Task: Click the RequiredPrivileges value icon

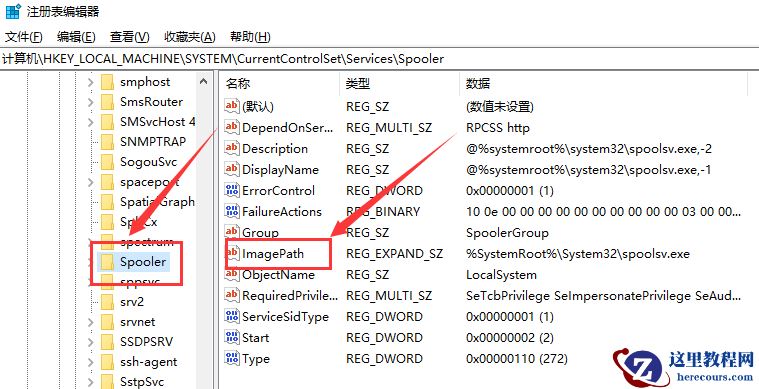Action: [232, 296]
